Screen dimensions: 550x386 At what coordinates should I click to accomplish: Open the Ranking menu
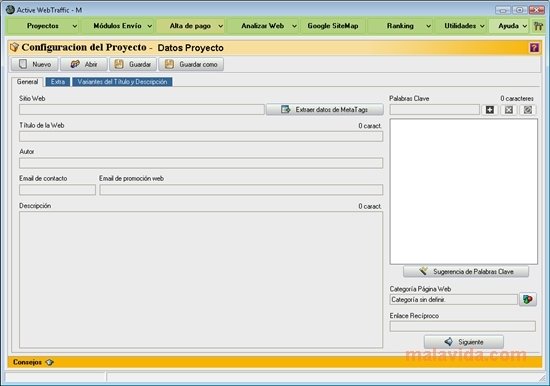[x=400, y=26]
